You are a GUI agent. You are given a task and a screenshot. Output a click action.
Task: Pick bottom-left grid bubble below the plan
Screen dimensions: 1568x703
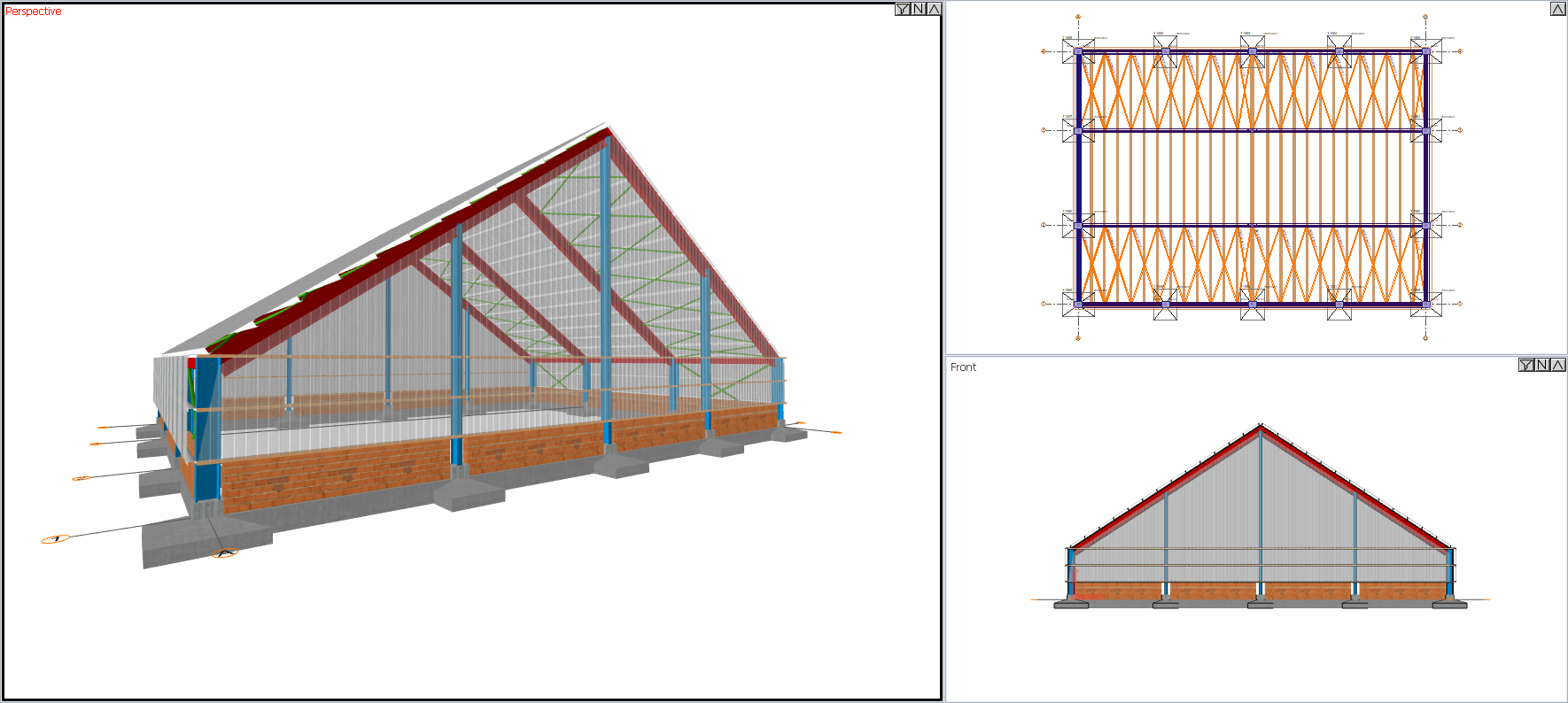(1078, 337)
